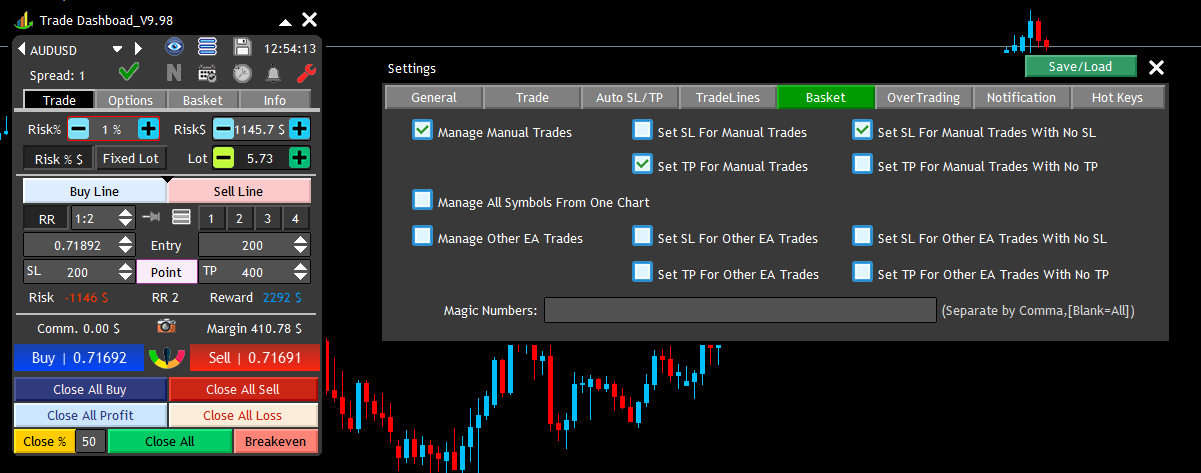Open the Options tab in dashboard
The height and width of the screenshot is (473, 1201).
[131, 100]
